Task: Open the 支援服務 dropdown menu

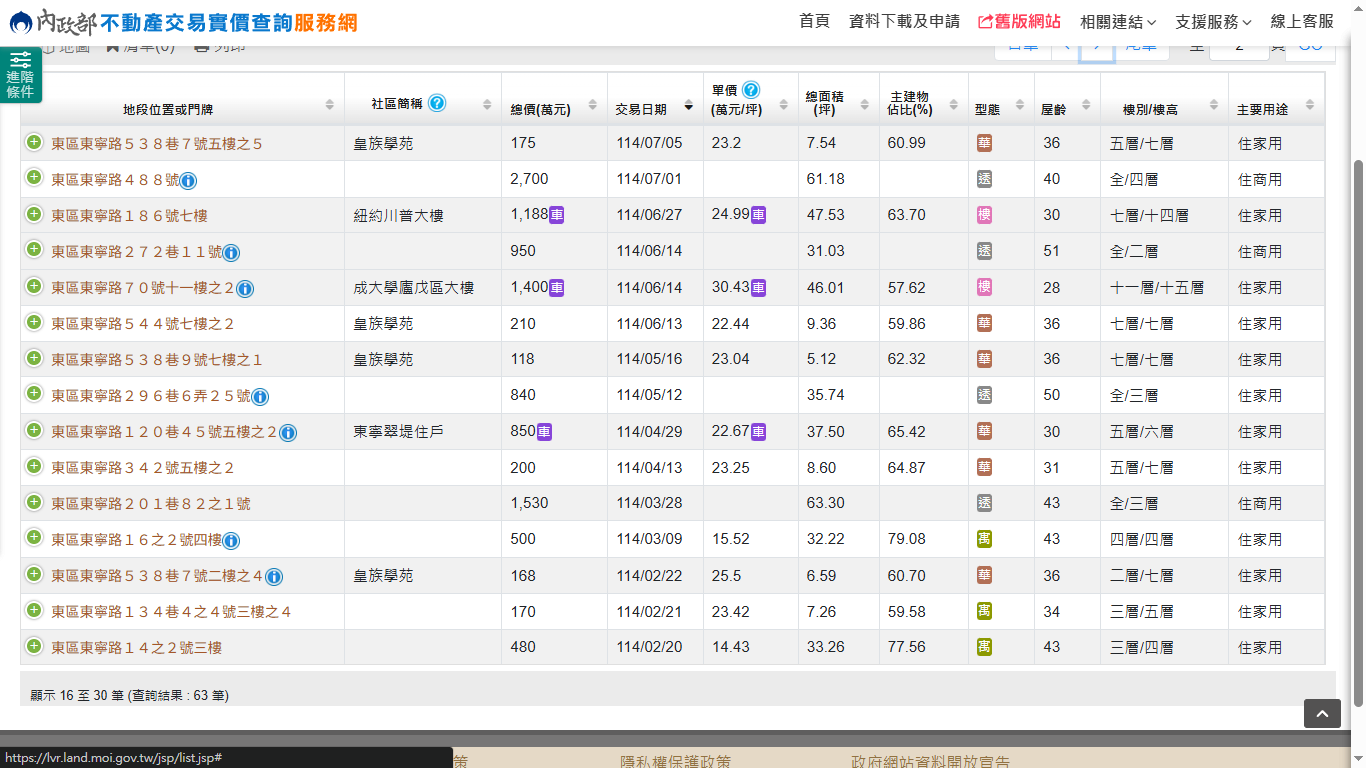Action: pos(1212,22)
